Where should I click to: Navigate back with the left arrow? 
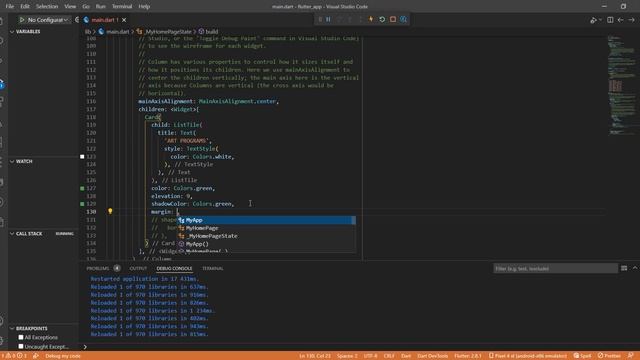coord(620,20)
